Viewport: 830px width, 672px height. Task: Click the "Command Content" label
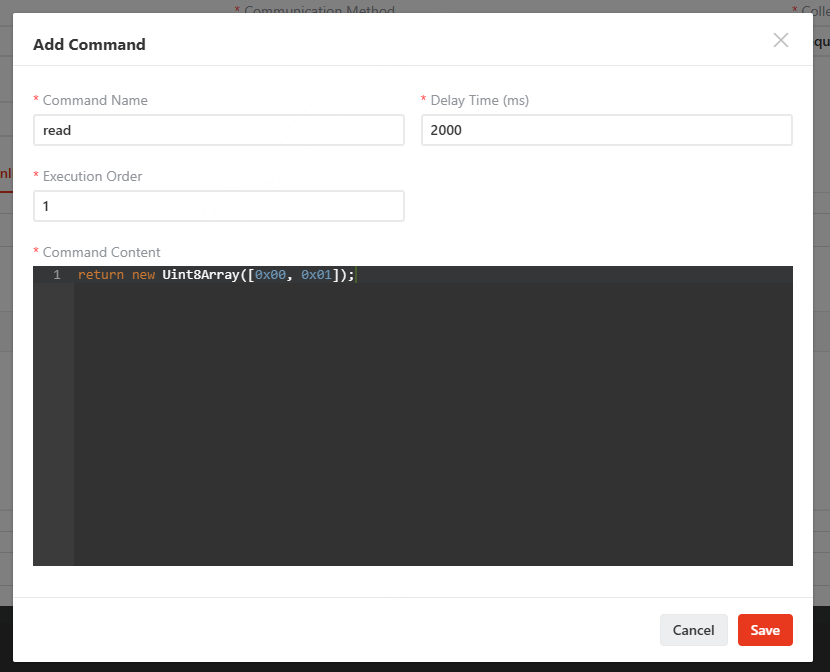pyautogui.click(x=102, y=252)
